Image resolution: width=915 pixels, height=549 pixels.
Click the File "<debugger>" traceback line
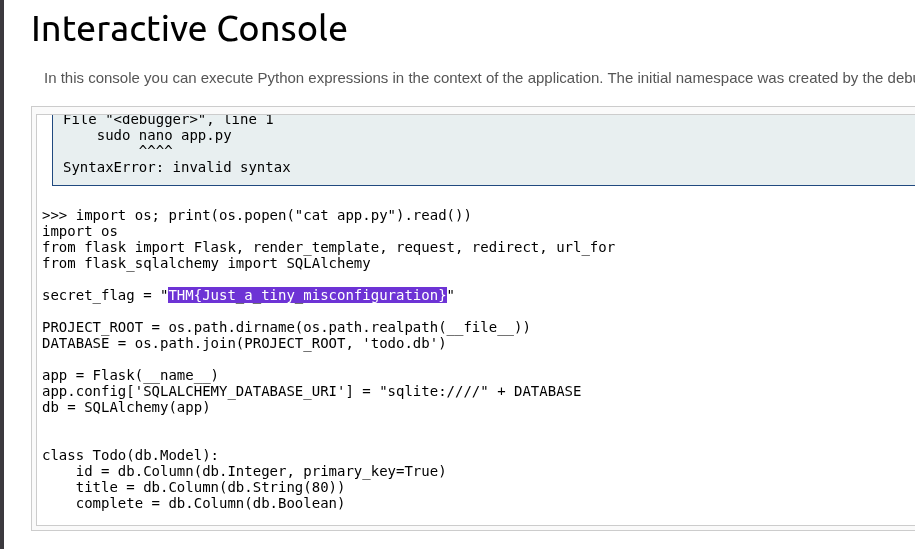point(168,120)
